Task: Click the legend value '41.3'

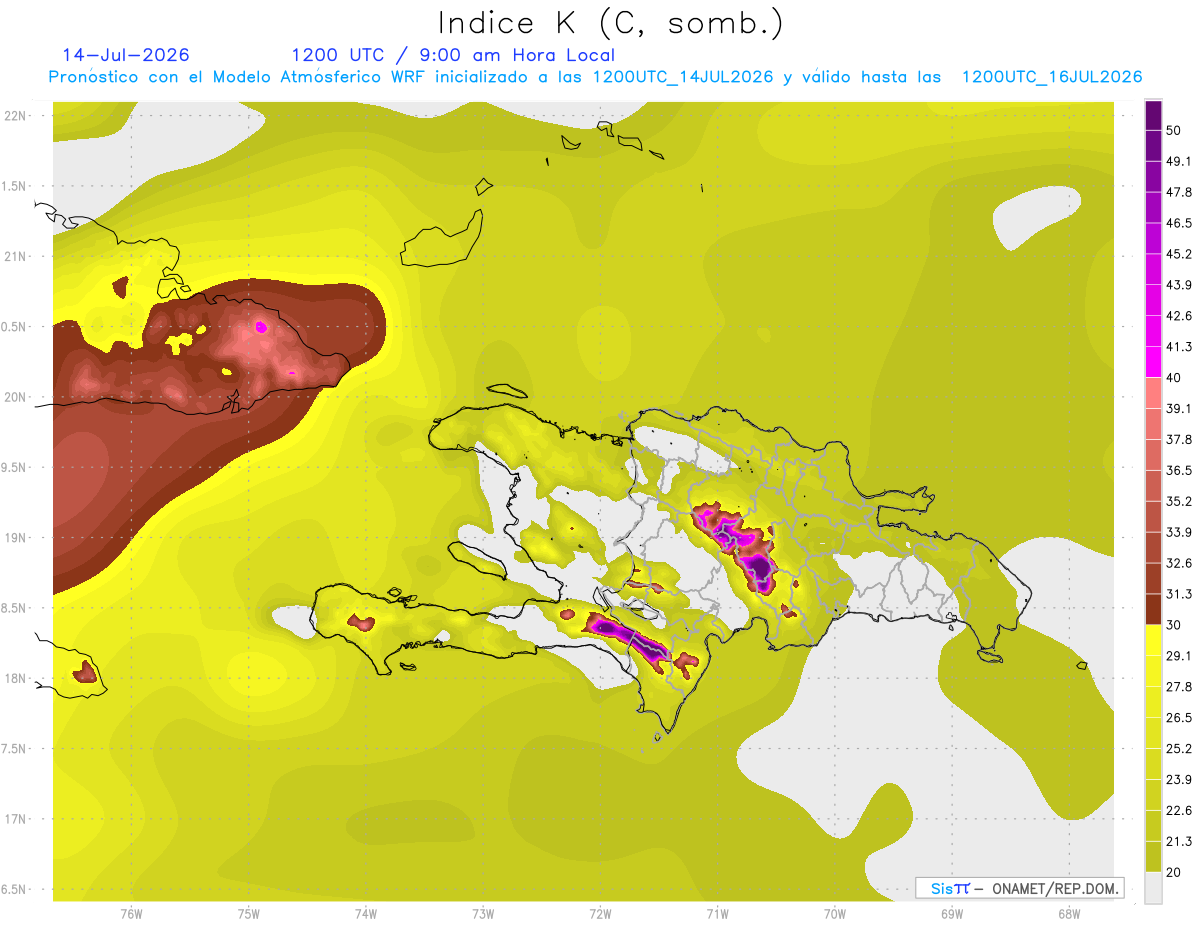Action: (x=1178, y=347)
